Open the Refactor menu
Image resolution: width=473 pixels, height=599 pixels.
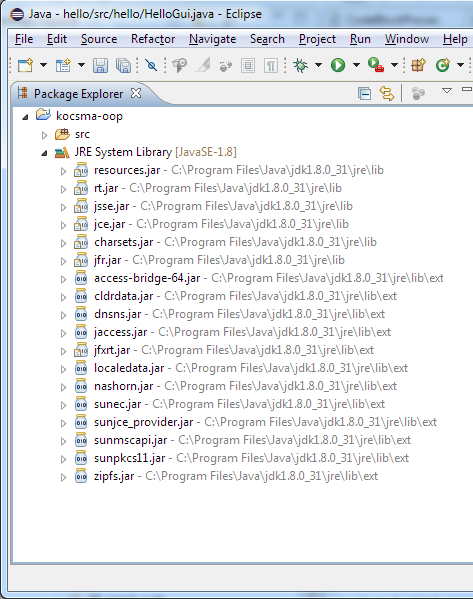(153, 39)
